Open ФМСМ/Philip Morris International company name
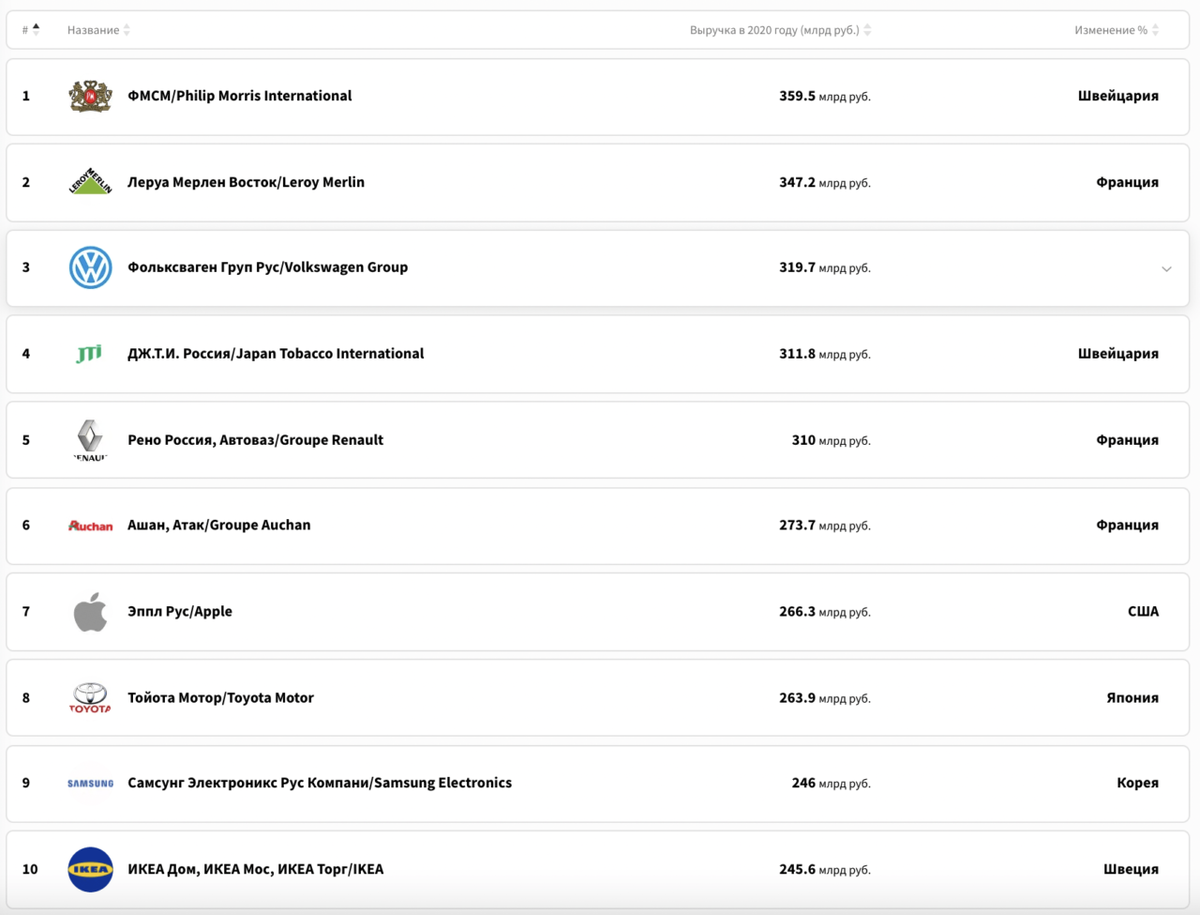Image resolution: width=1200 pixels, height=915 pixels. pyautogui.click(x=240, y=96)
